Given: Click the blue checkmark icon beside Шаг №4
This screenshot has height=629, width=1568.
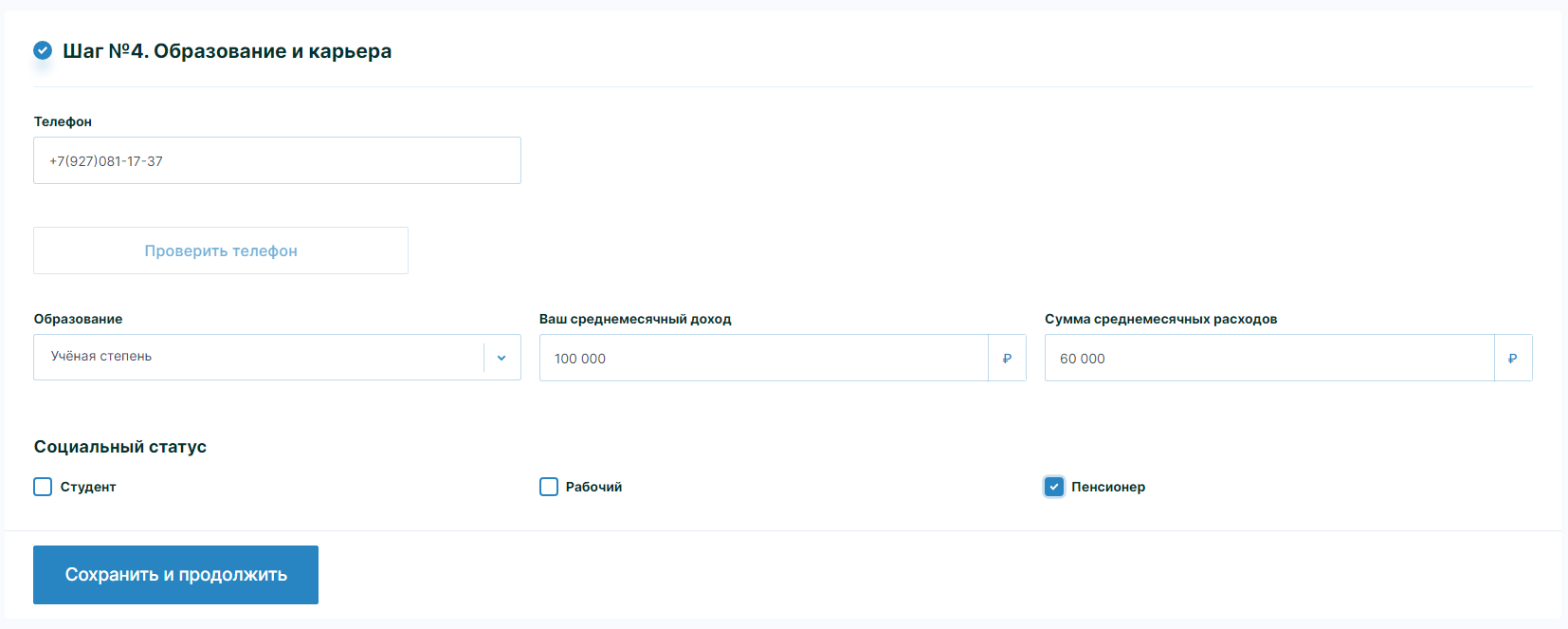Looking at the screenshot, I should coord(43,50).
